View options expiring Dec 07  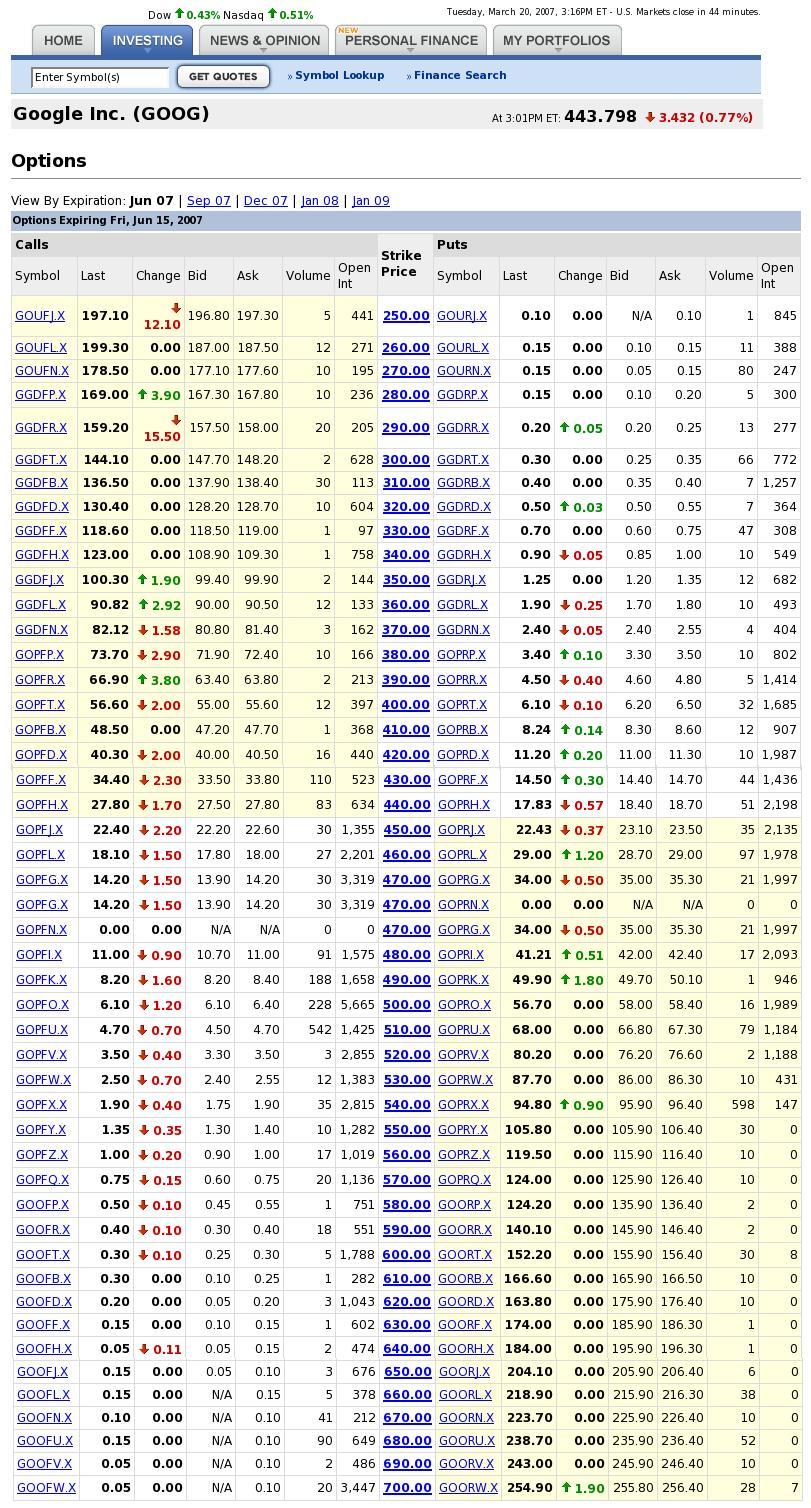(265, 201)
